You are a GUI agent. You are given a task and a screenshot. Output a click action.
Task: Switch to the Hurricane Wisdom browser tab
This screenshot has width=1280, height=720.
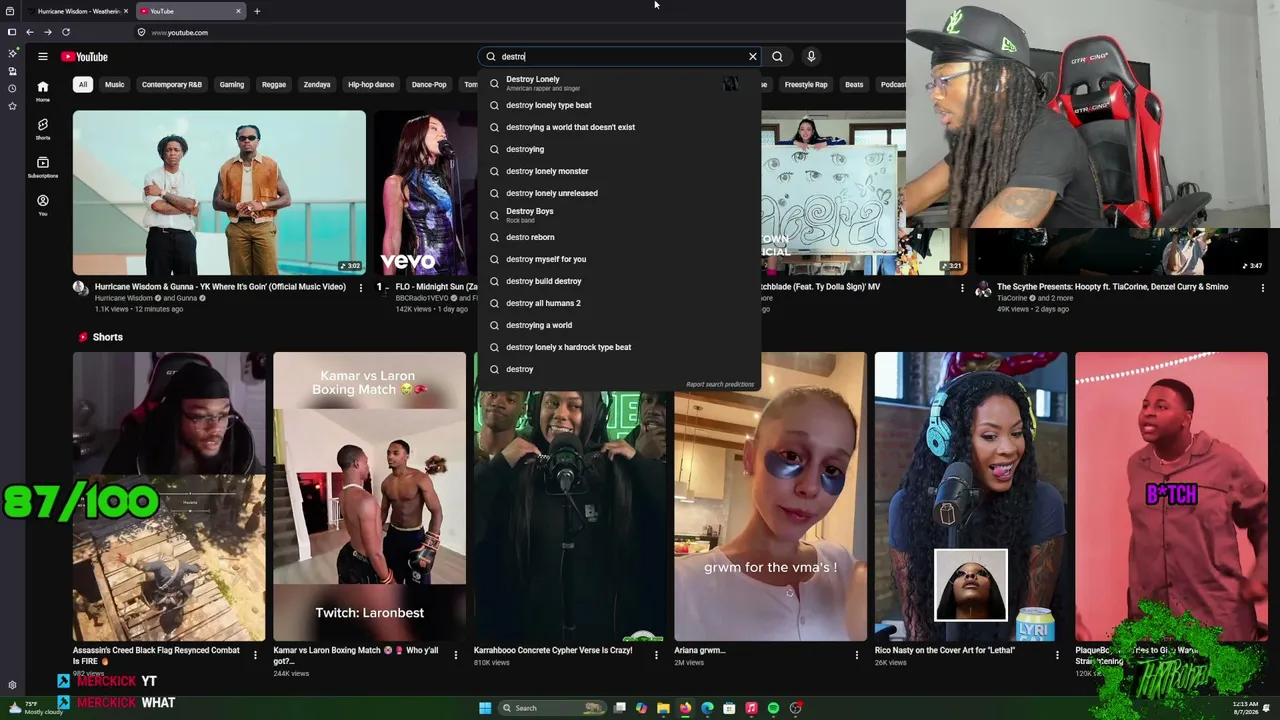(x=78, y=11)
